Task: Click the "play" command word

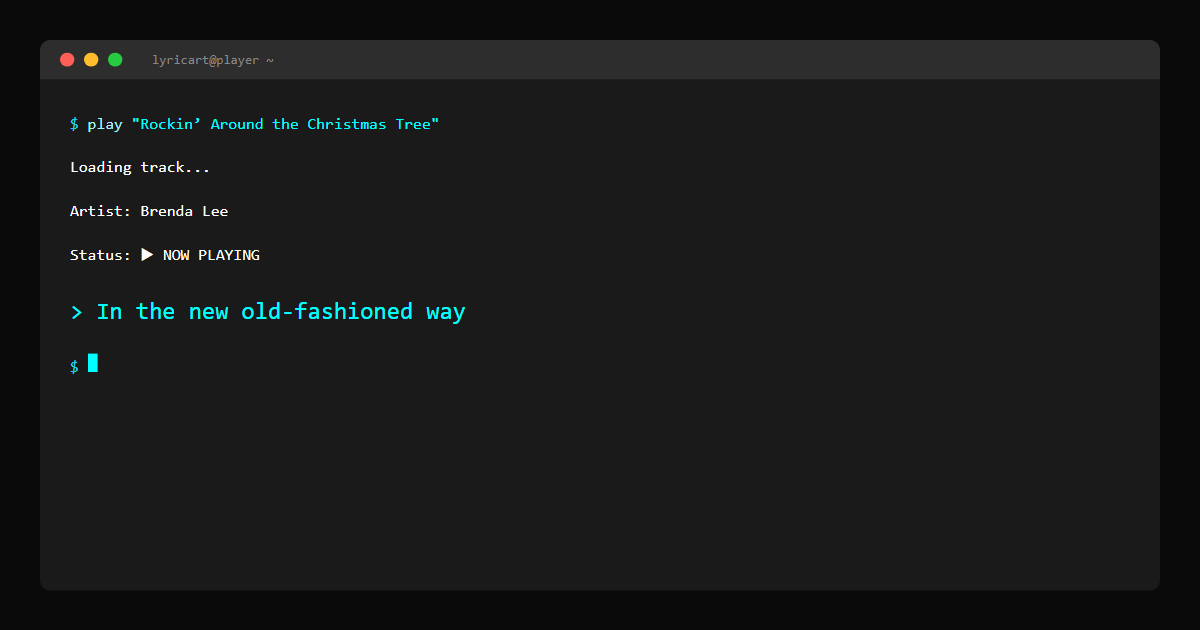Action: [x=105, y=124]
